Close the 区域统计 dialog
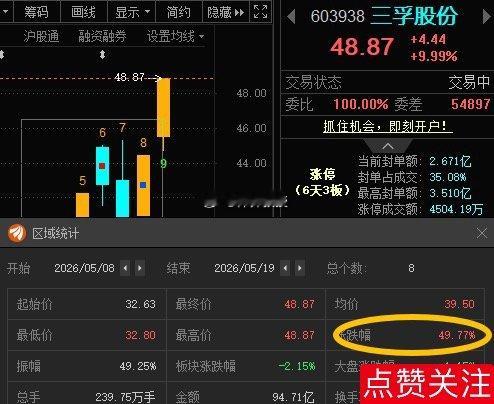 [482, 233]
